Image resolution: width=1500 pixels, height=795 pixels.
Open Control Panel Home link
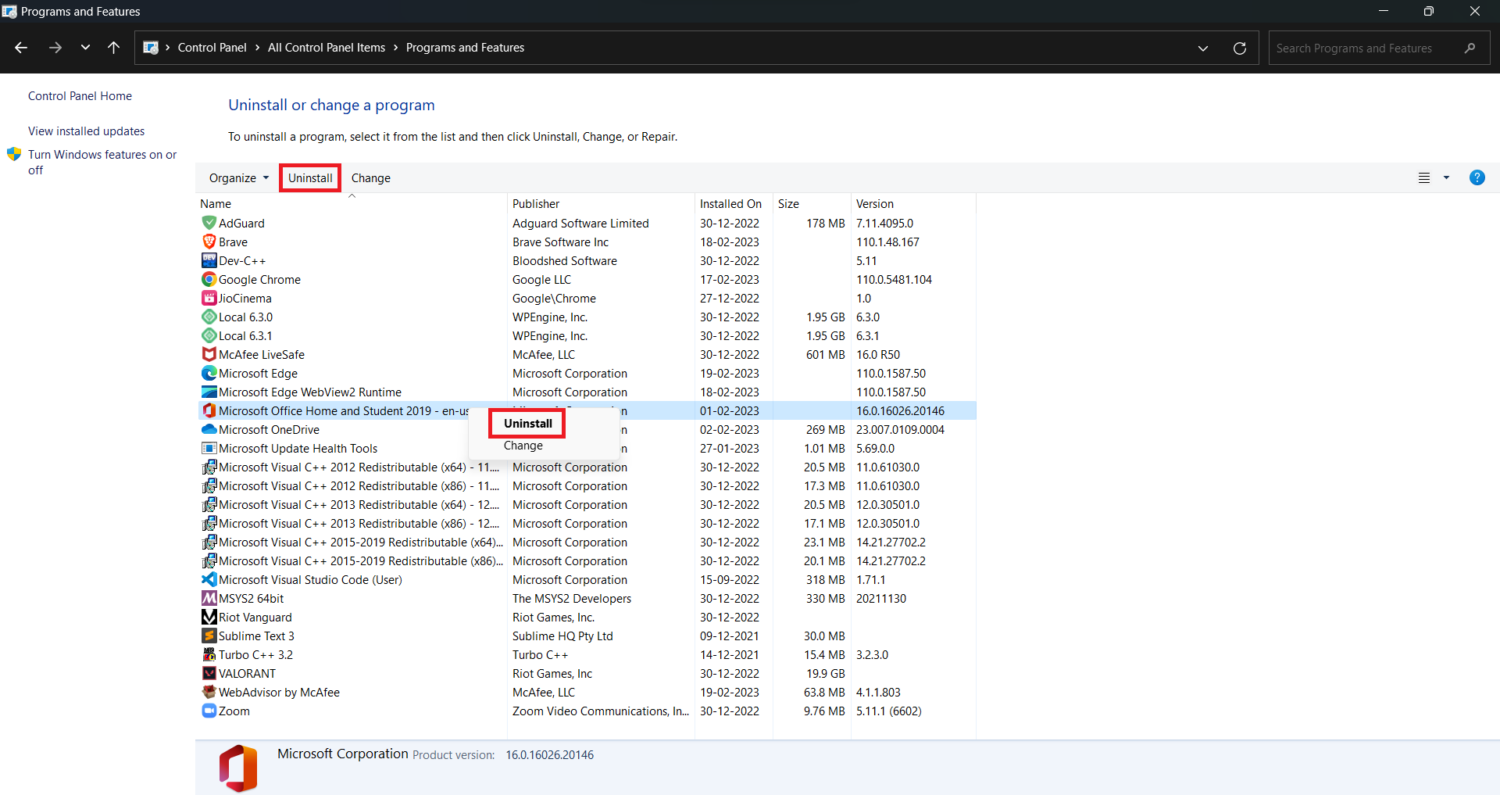(x=80, y=96)
